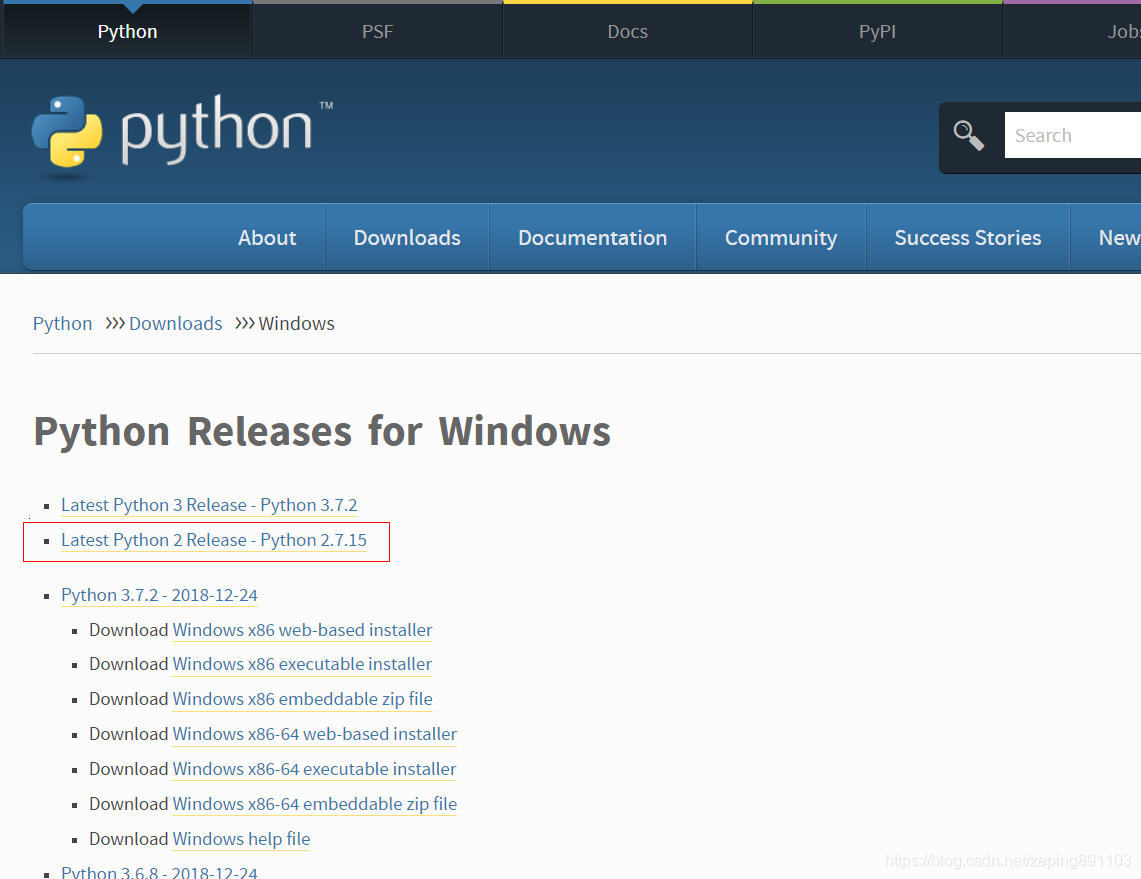Open the Docs top tab
Image resolution: width=1141 pixels, height=879 pixels.
pos(627,31)
